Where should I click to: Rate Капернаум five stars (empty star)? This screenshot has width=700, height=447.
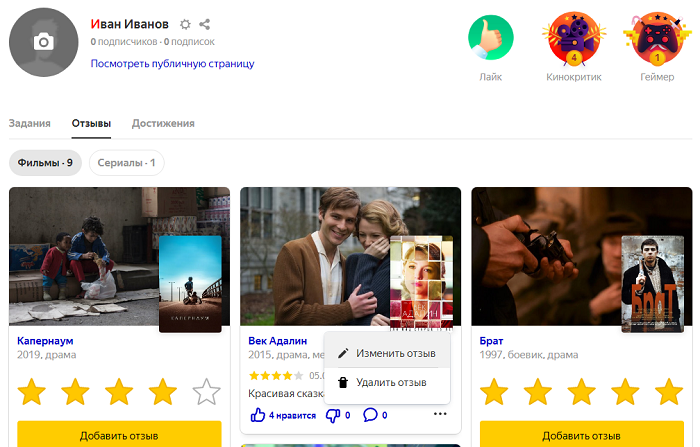tap(206, 392)
